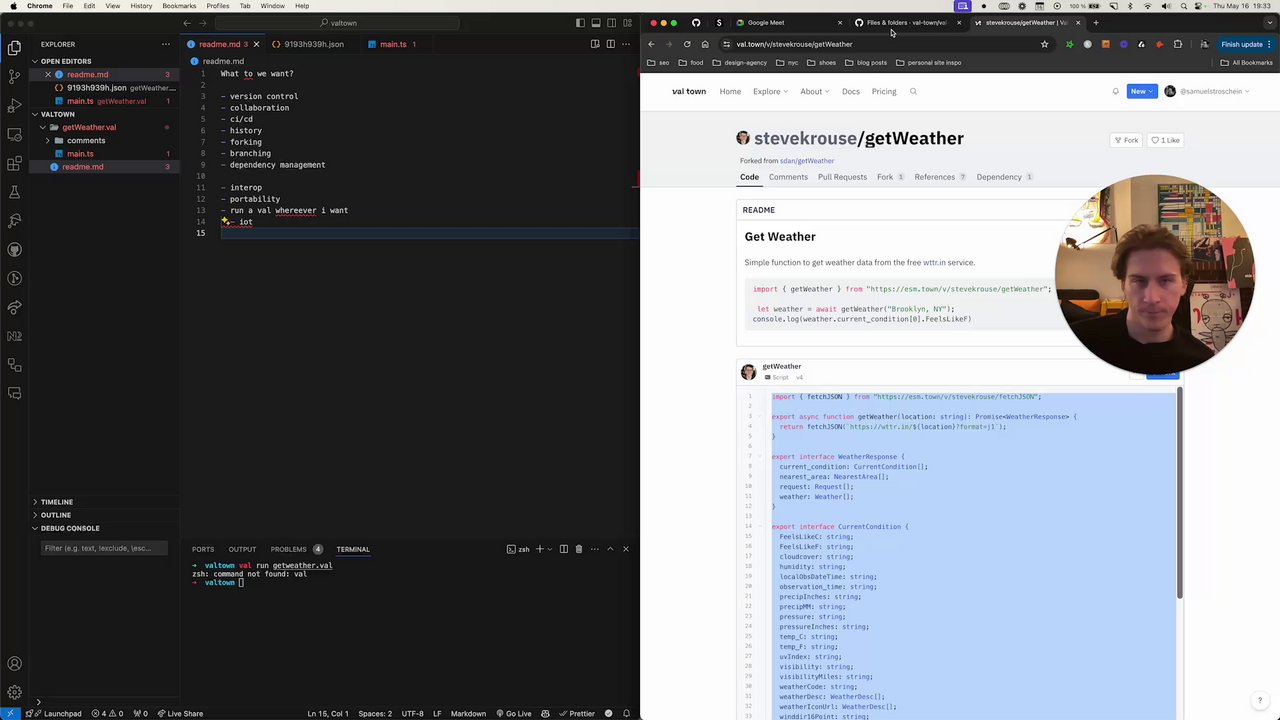Bookmark this page with the star icon
This screenshot has height=720, width=1280.
click(1045, 44)
